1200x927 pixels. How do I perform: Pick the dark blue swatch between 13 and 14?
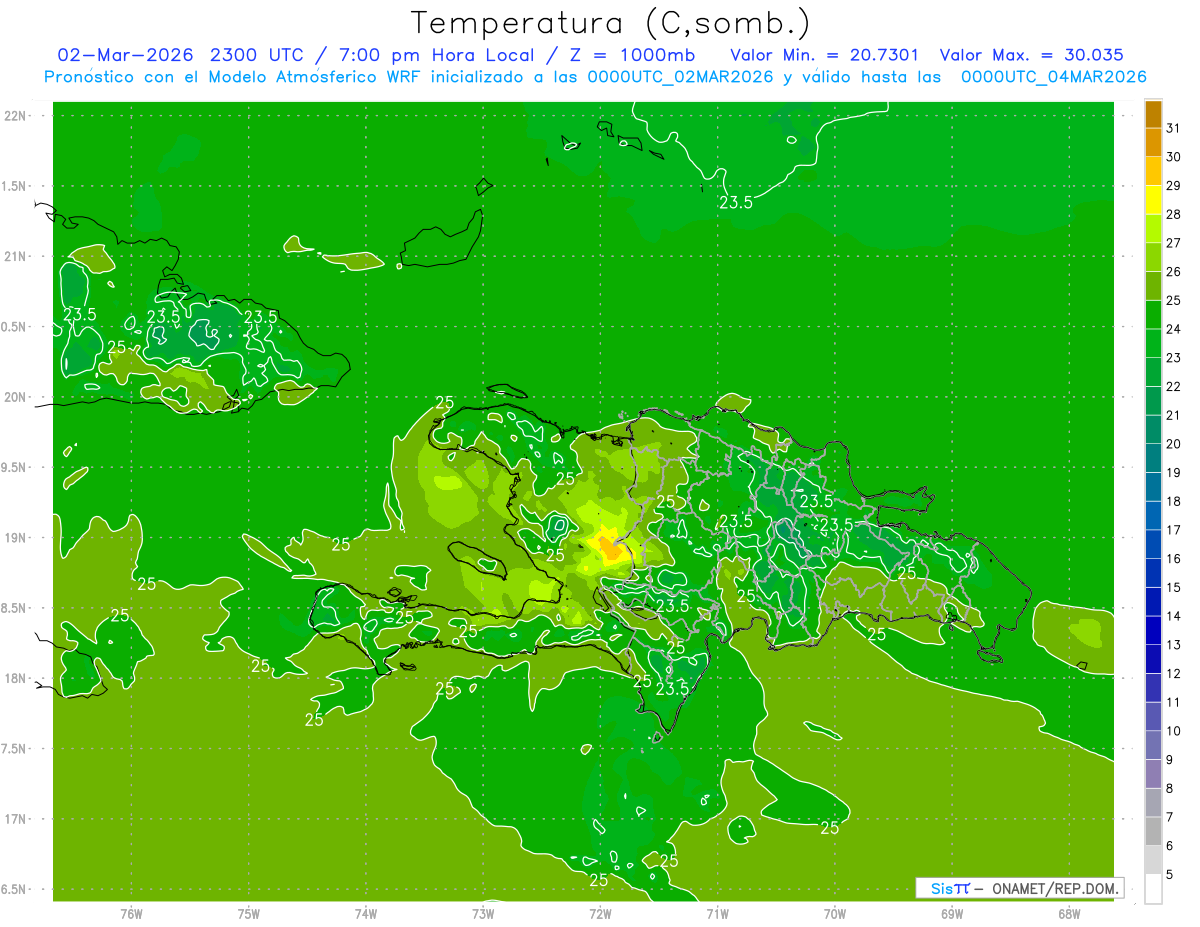(1153, 630)
